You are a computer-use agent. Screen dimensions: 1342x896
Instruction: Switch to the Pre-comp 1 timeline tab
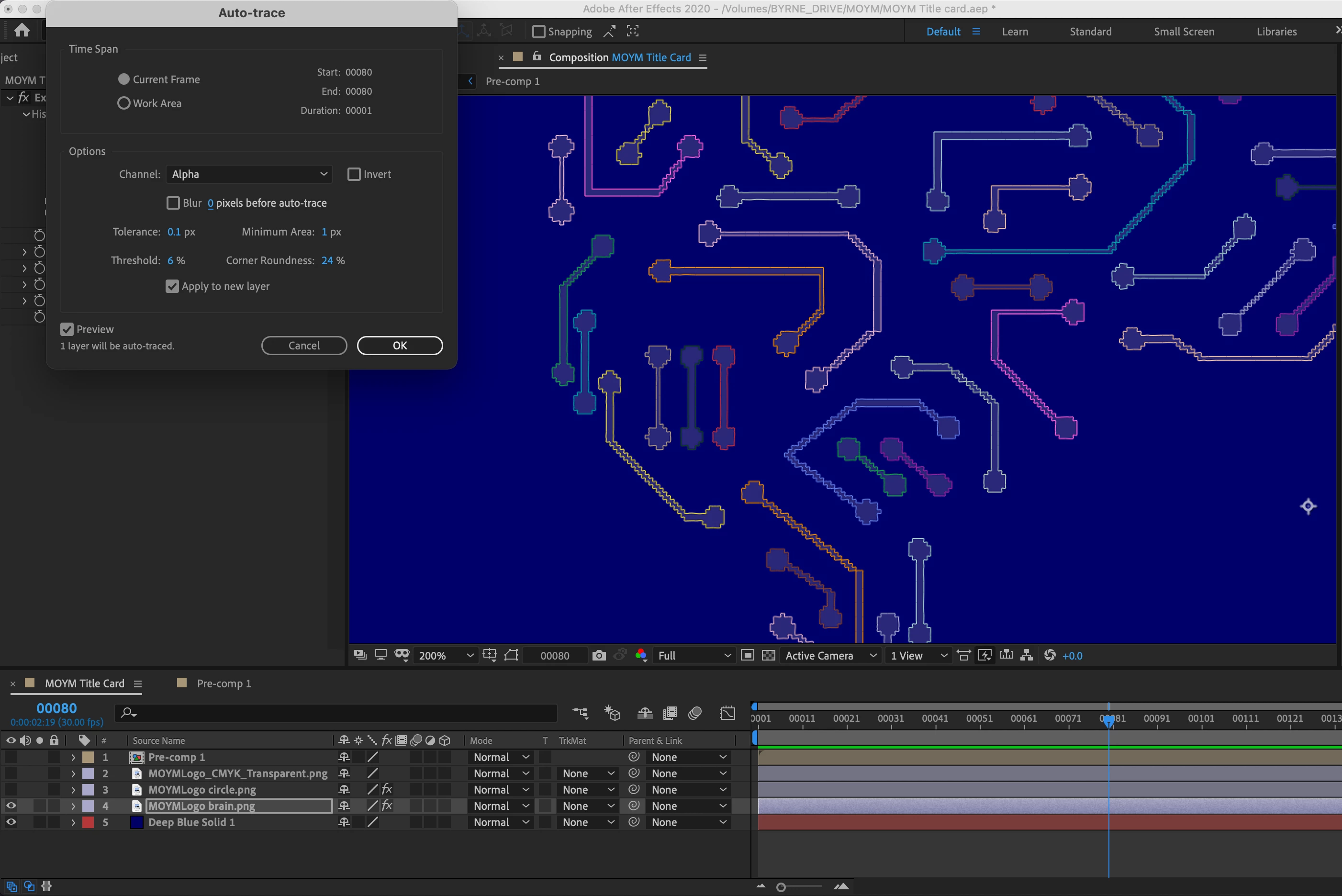point(224,683)
